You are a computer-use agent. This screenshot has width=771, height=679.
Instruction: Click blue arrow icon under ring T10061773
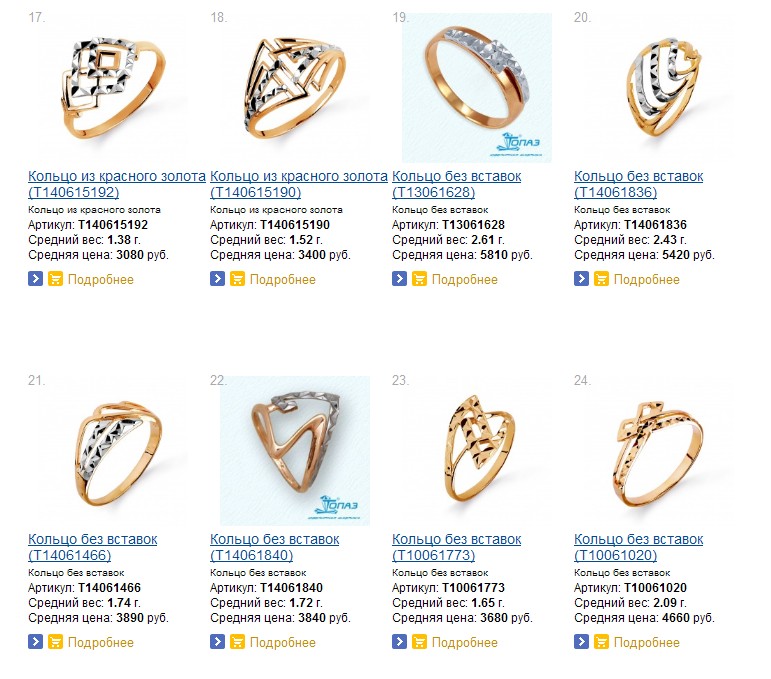pyautogui.click(x=399, y=642)
